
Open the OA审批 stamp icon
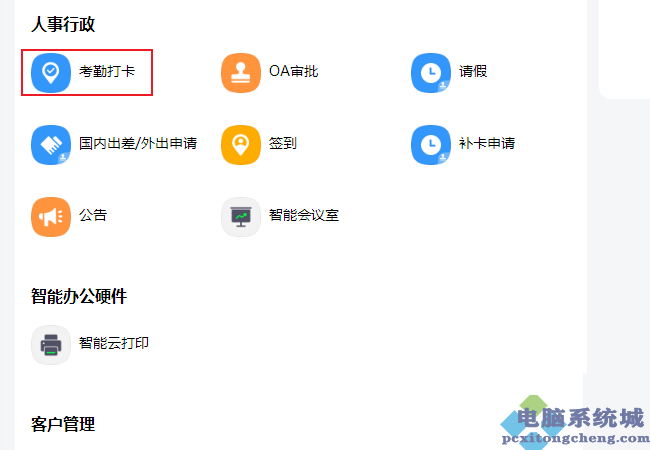241,73
